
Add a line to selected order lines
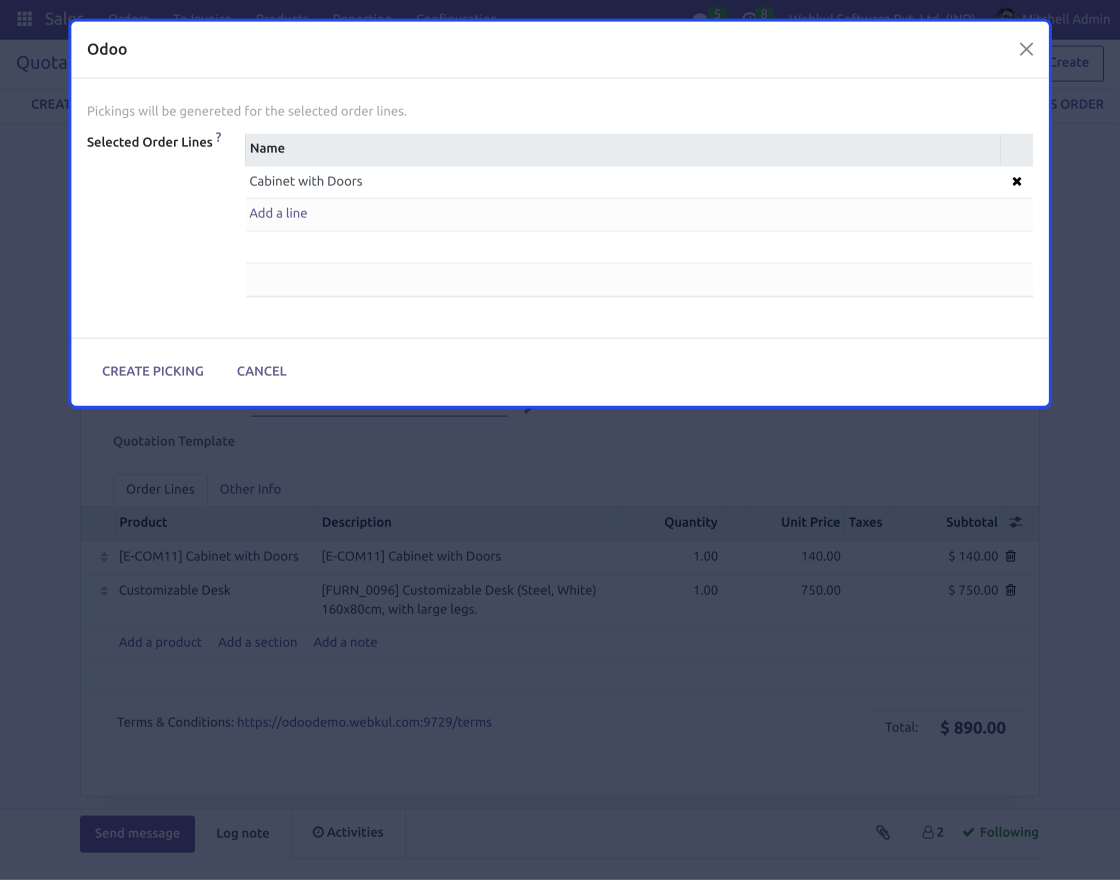pos(278,213)
